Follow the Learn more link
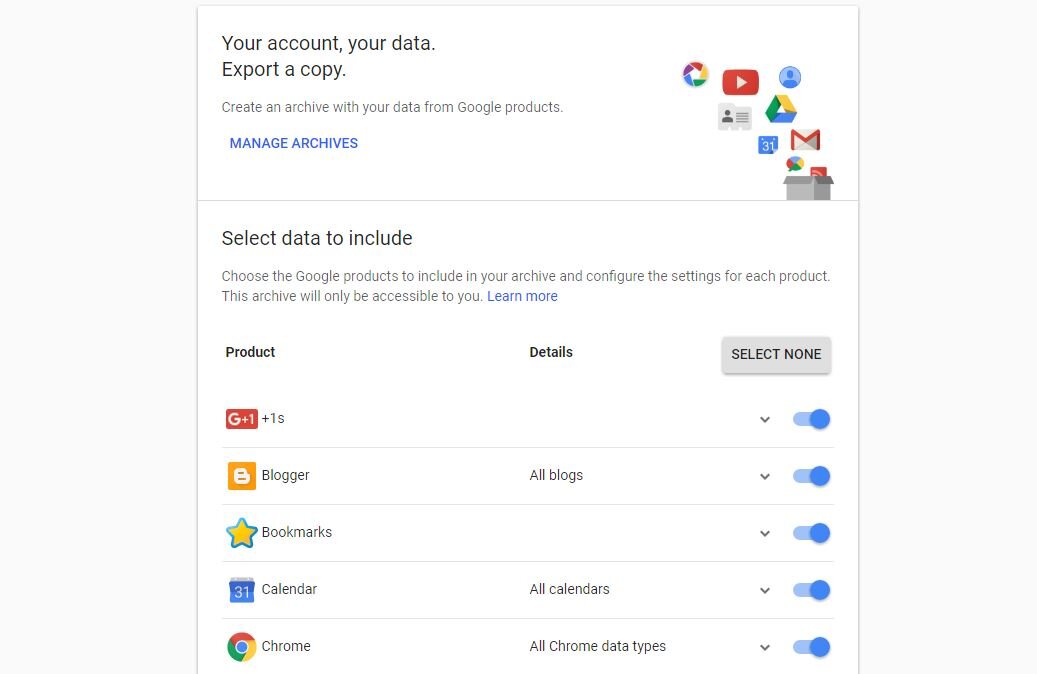 point(522,296)
